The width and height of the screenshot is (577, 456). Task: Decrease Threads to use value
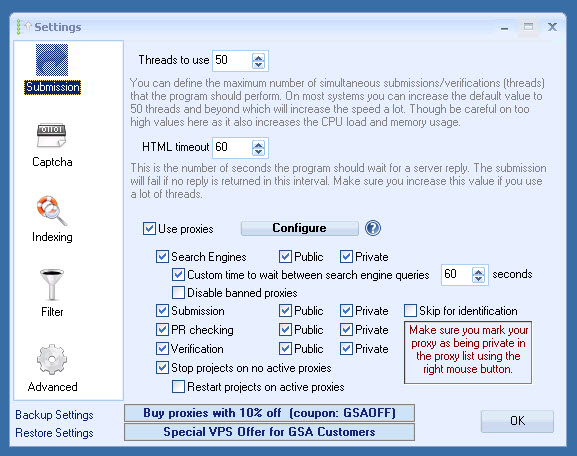[258, 65]
